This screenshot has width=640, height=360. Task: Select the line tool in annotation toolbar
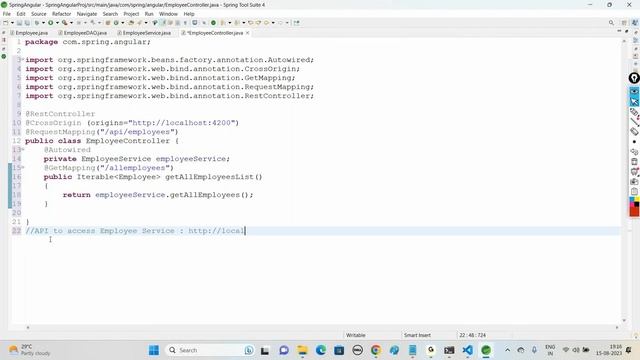click(x=634, y=122)
